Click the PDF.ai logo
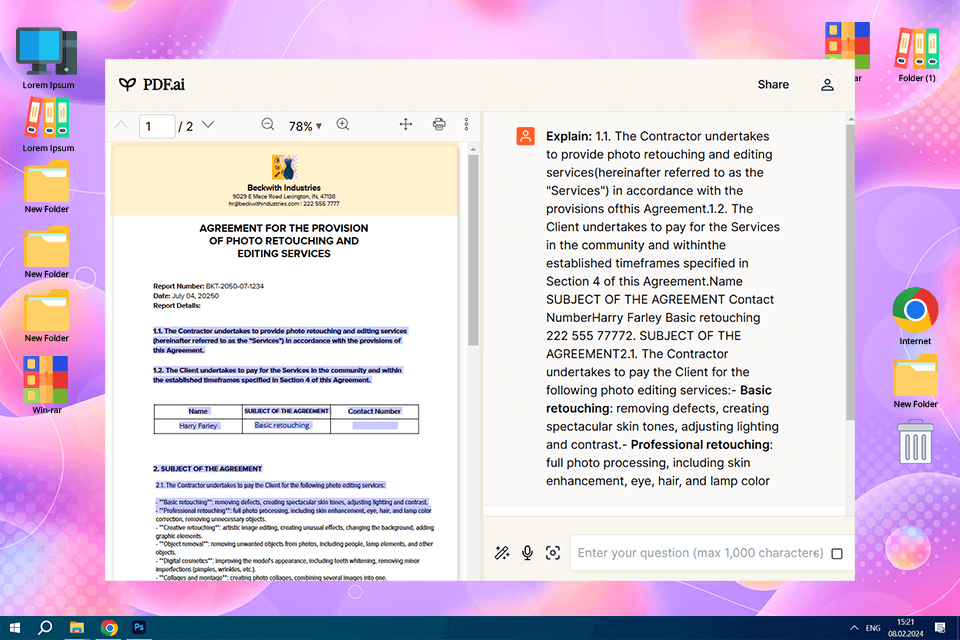This screenshot has width=960, height=640. click(x=152, y=85)
